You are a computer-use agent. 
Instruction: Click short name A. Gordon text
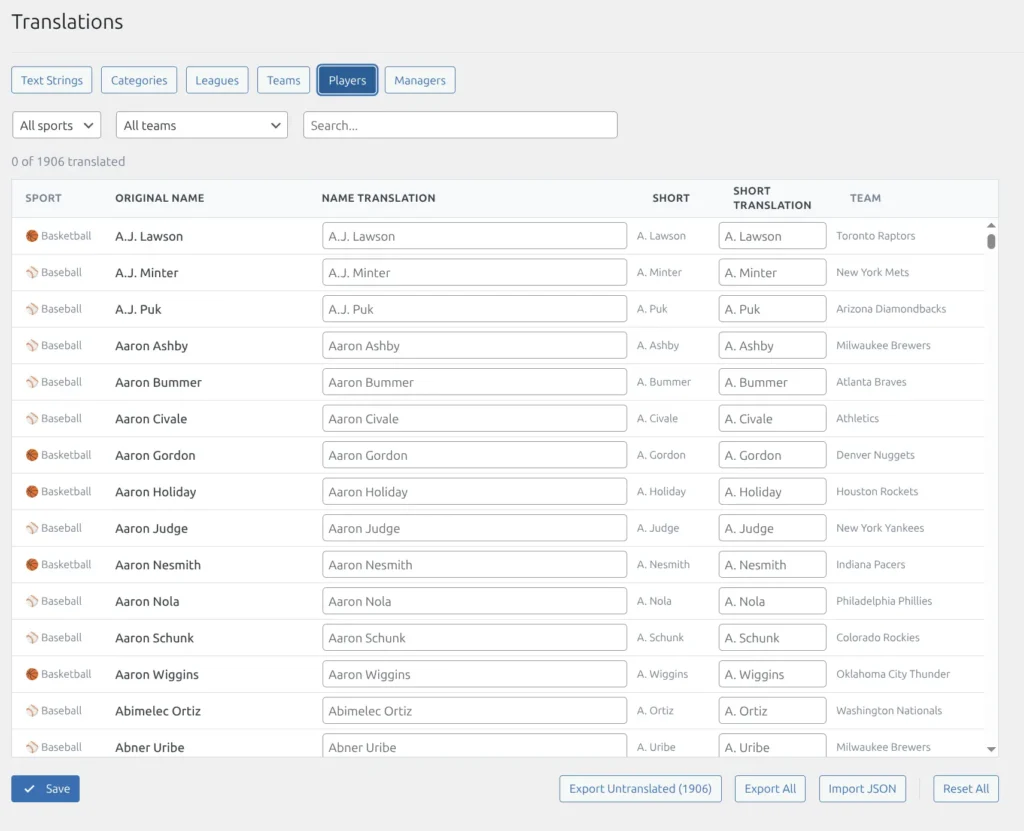pyautogui.click(x=661, y=455)
